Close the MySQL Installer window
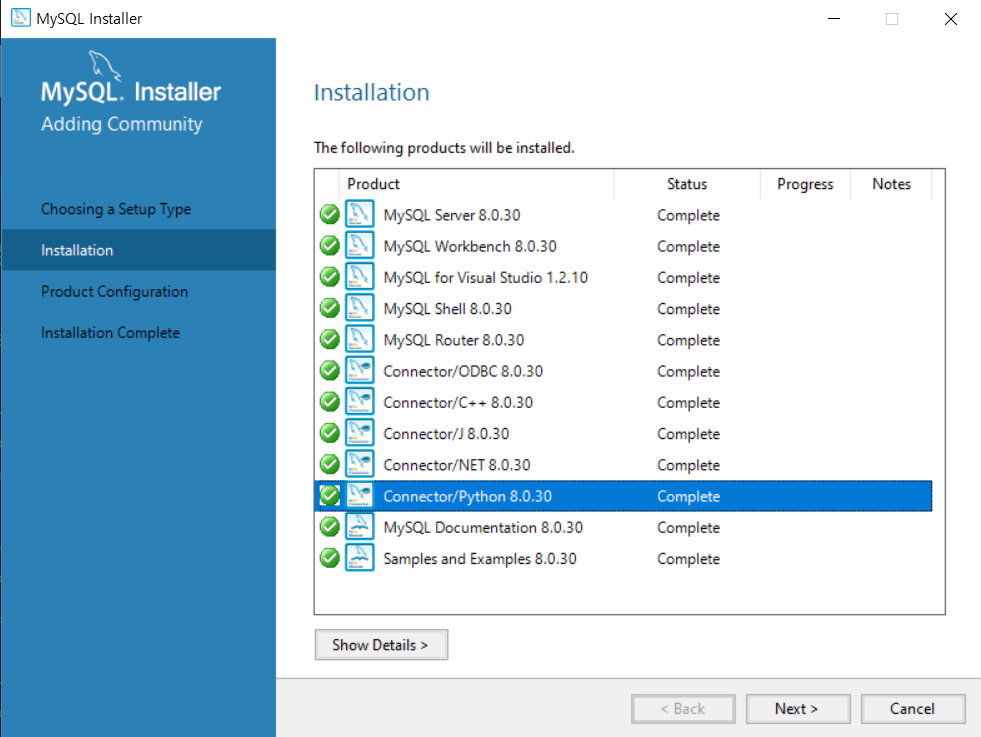 tap(950, 19)
